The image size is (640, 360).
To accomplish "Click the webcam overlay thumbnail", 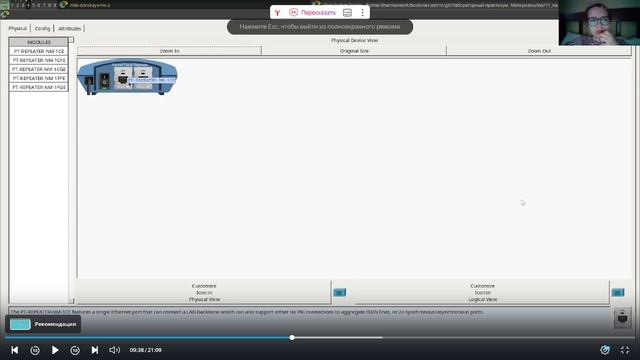I will point(599,22).
